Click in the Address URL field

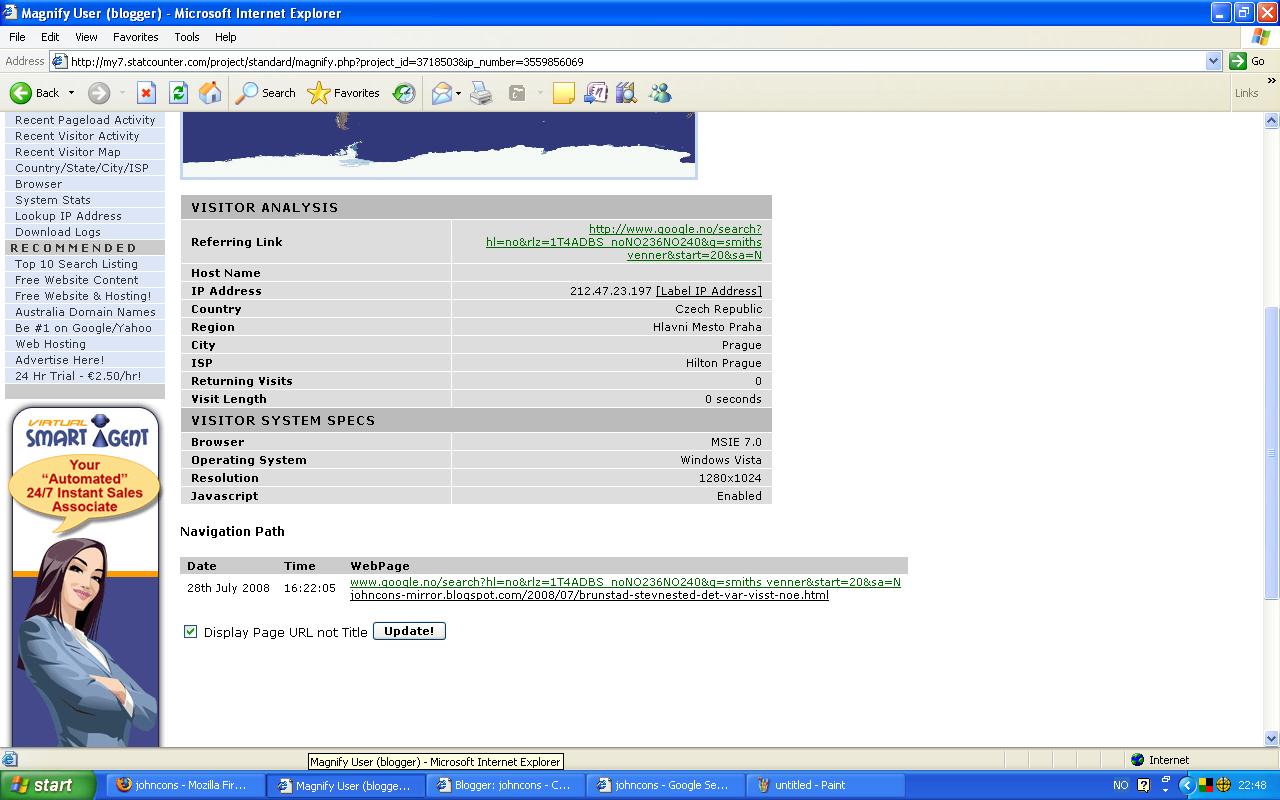636,61
